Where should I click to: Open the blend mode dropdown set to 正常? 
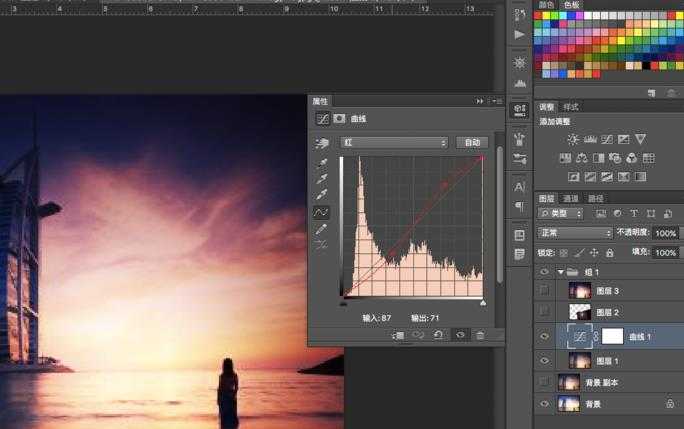click(574, 232)
